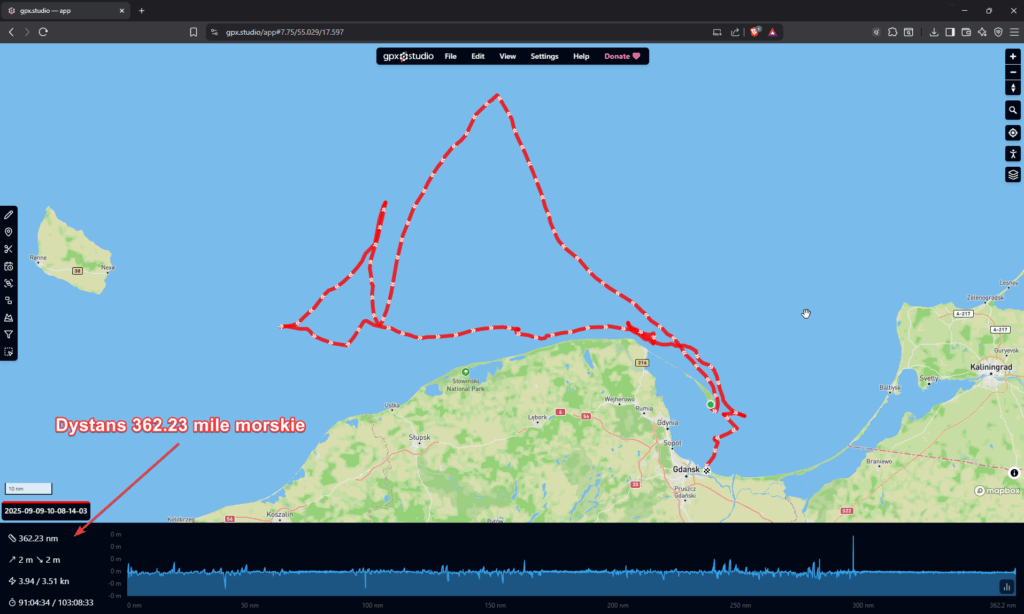Select the funnel reduce-points tool

pos(9,334)
